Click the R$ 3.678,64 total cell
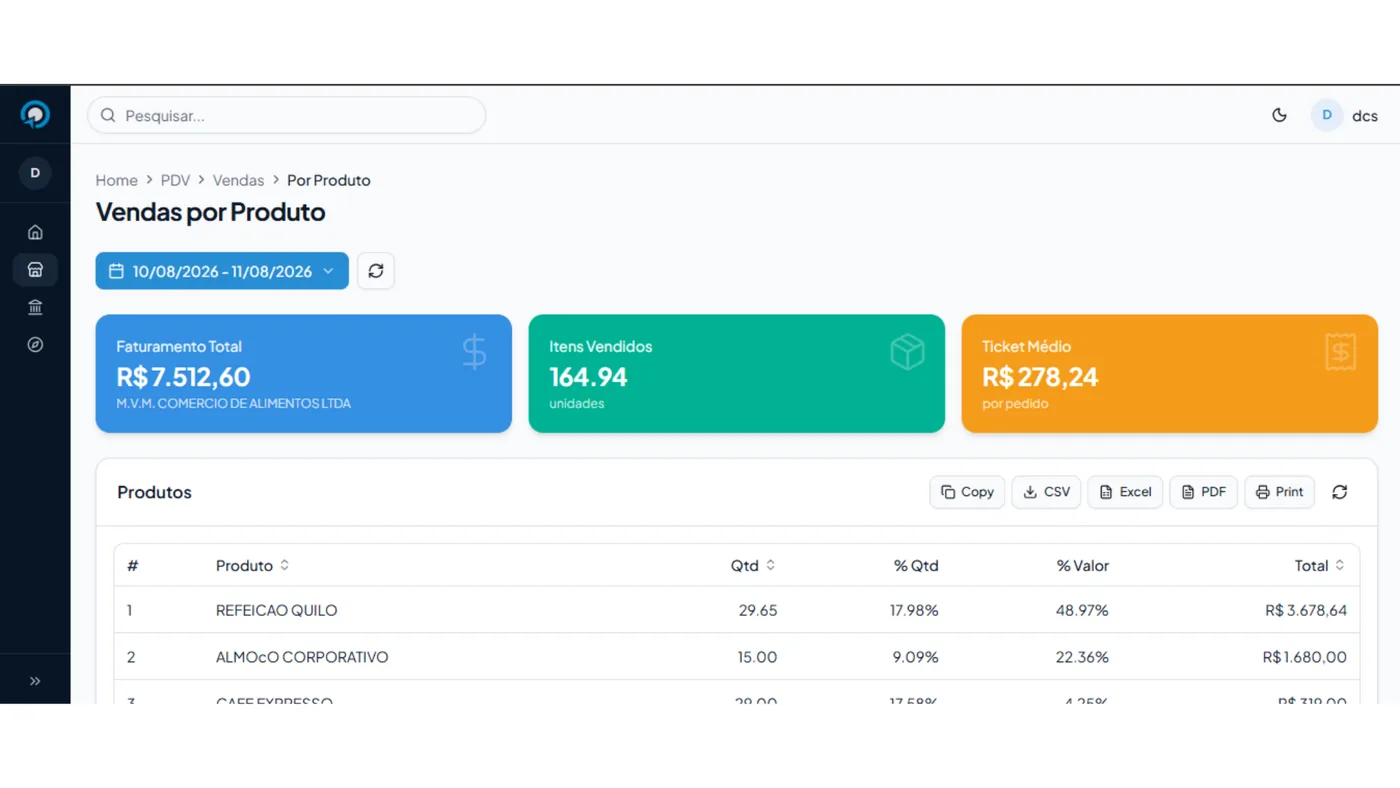 [x=1305, y=610]
